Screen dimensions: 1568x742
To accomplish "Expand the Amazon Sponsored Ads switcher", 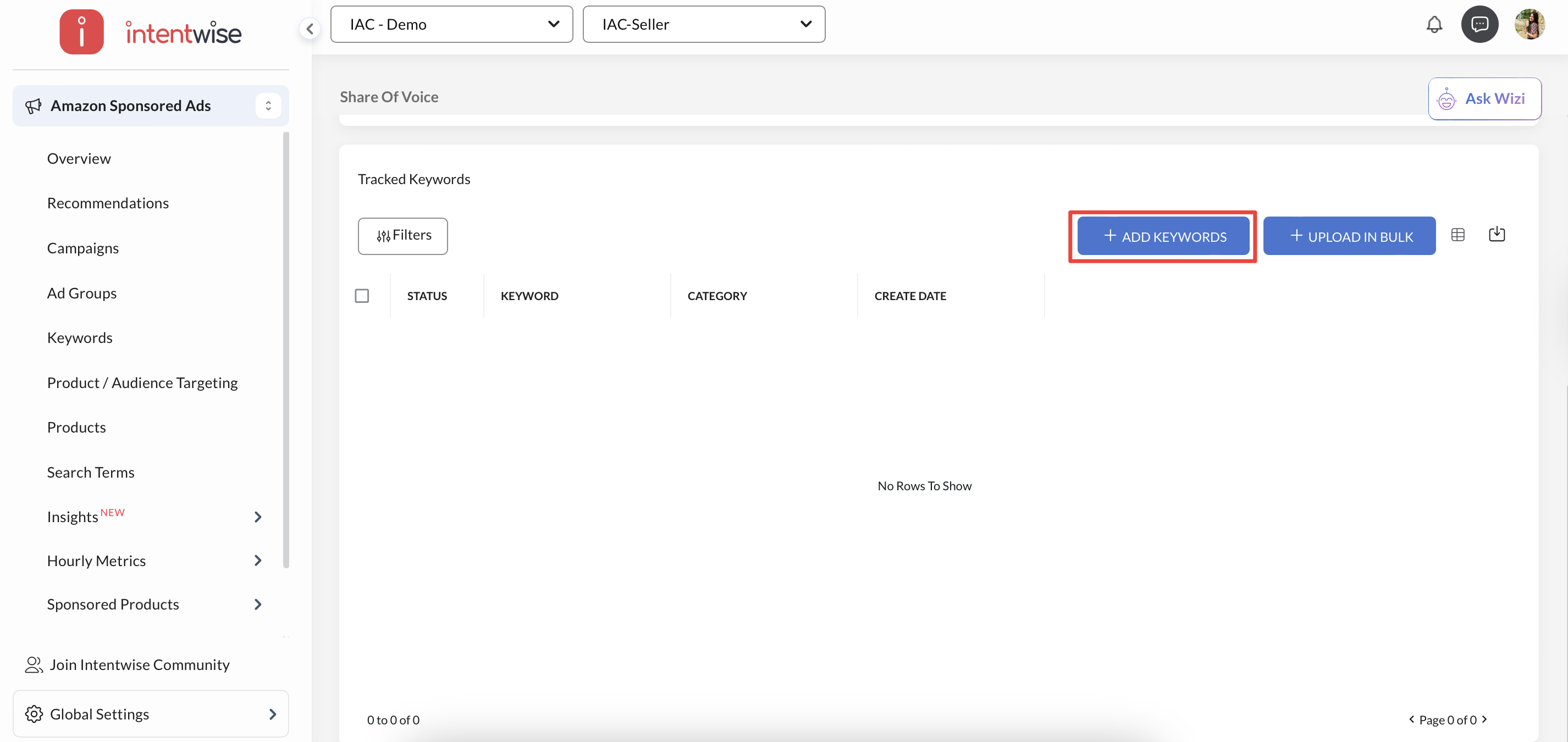I will coord(268,106).
